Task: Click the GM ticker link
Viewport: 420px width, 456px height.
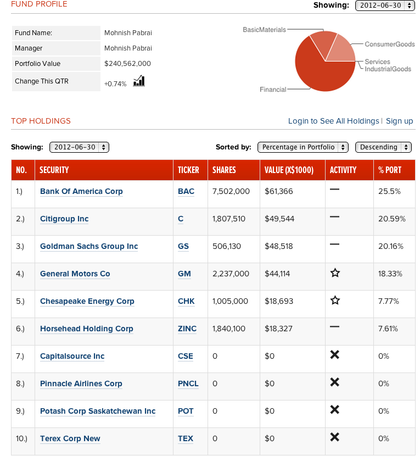Action: pyautogui.click(x=184, y=274)
